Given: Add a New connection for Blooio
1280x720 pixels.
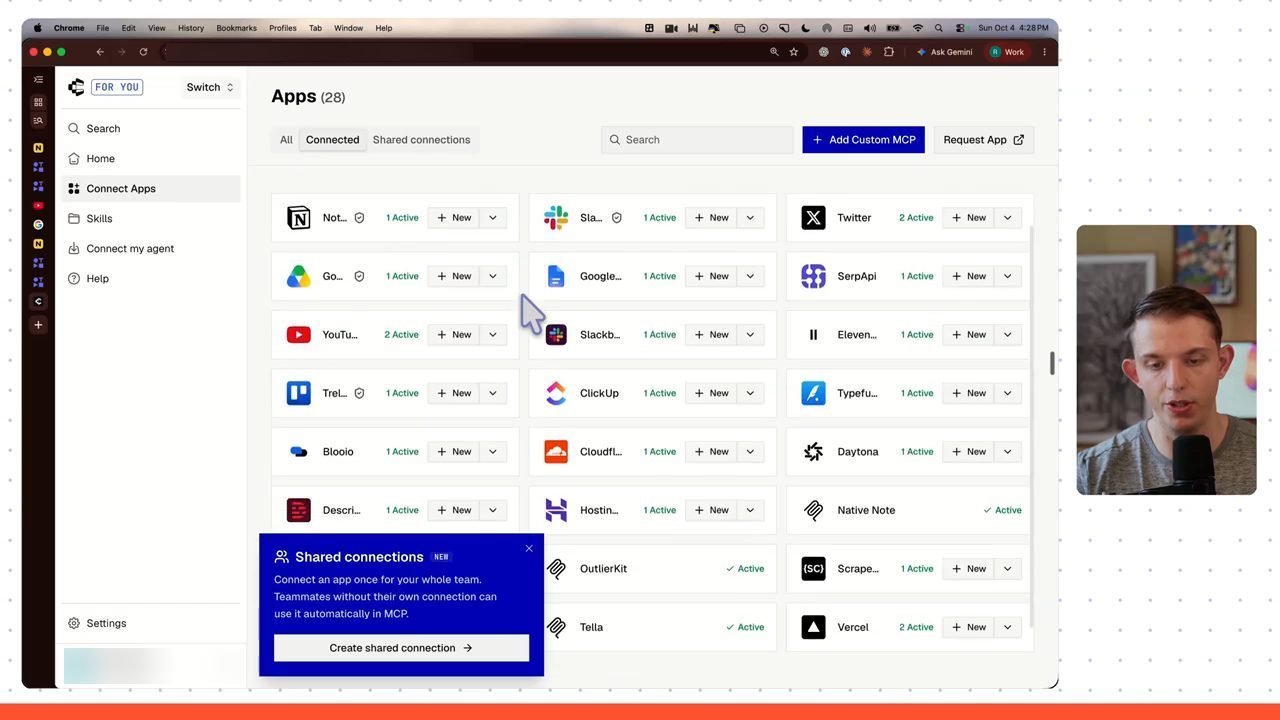Looking at the screenshot, I should point(453,452).
